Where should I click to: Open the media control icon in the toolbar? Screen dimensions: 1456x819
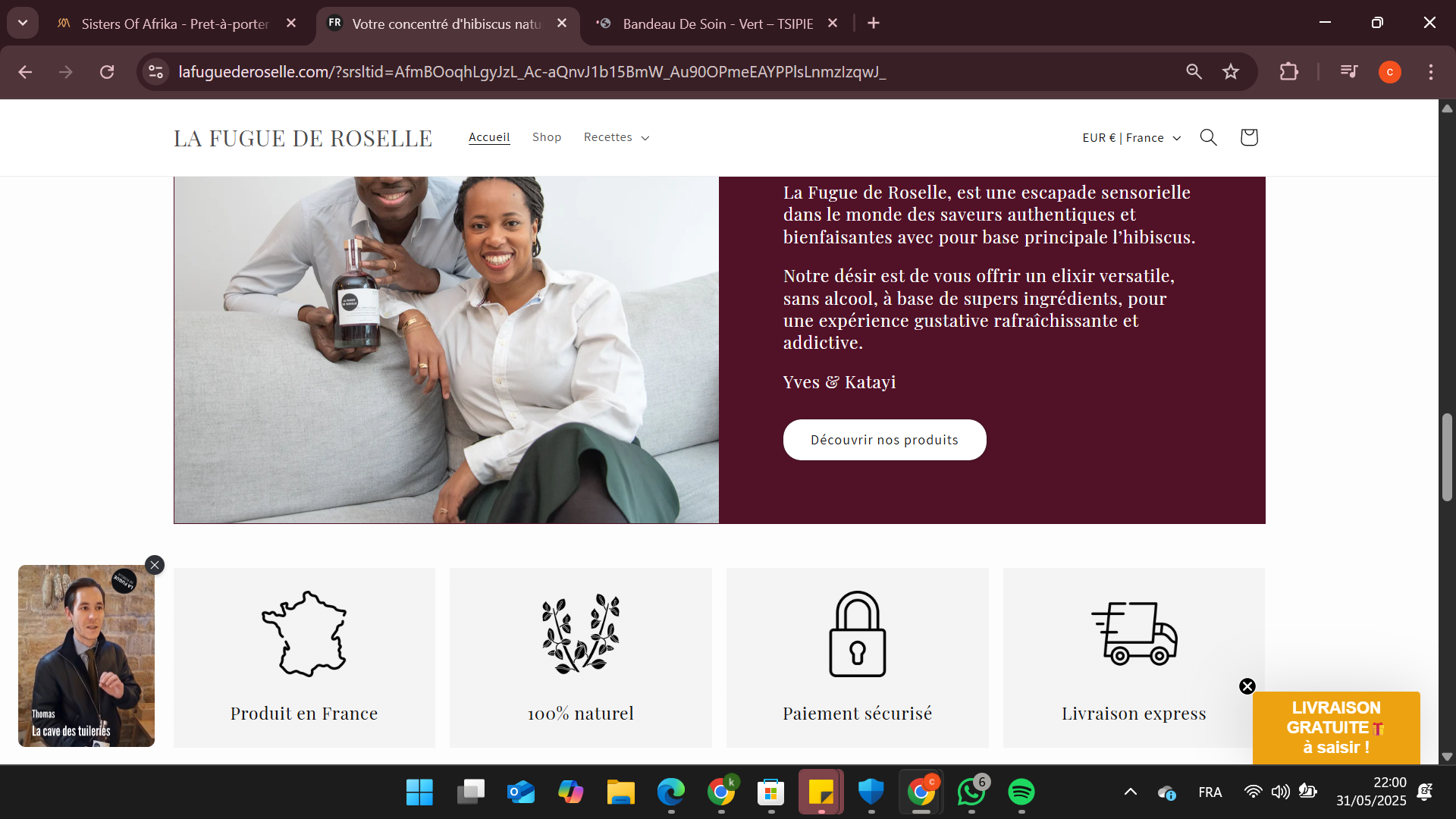[x=1349, y=72]
